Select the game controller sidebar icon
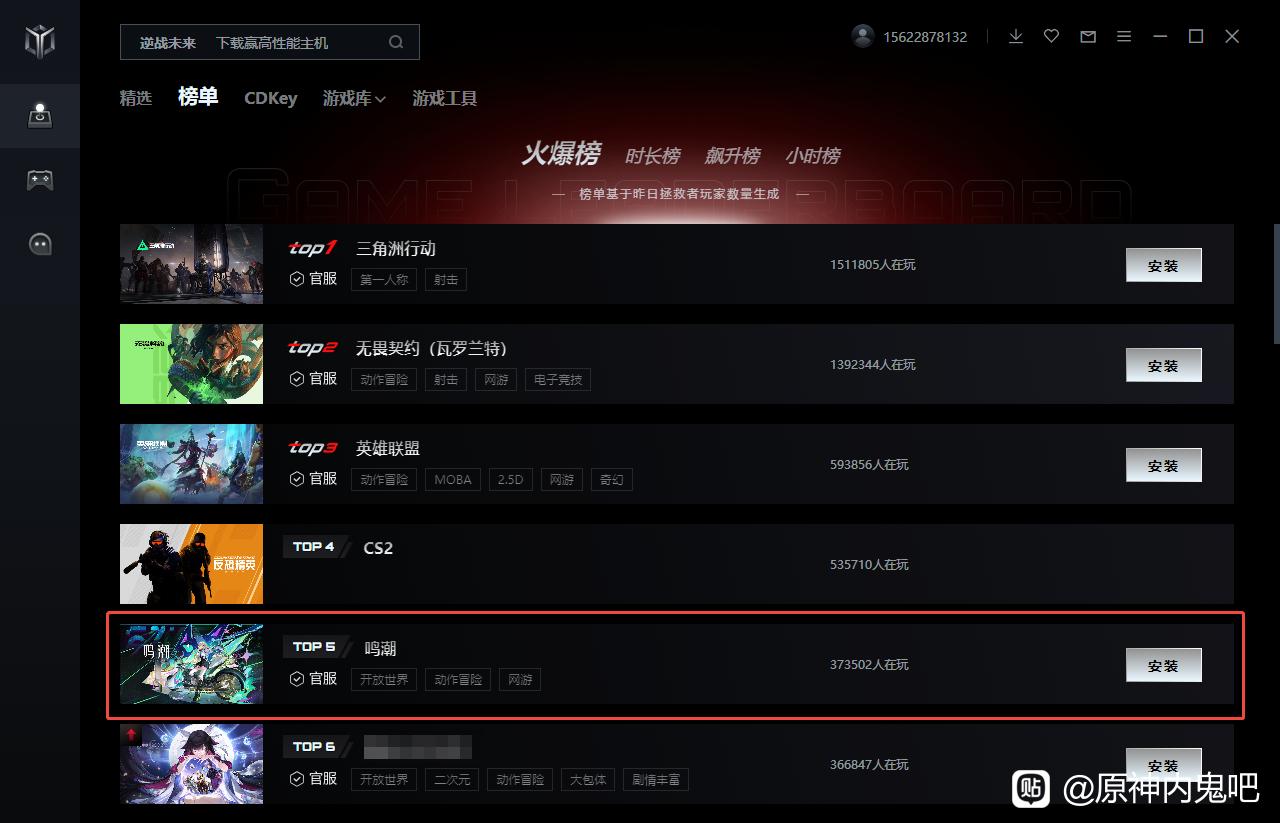1280x823 pixels. coord(40,180)
